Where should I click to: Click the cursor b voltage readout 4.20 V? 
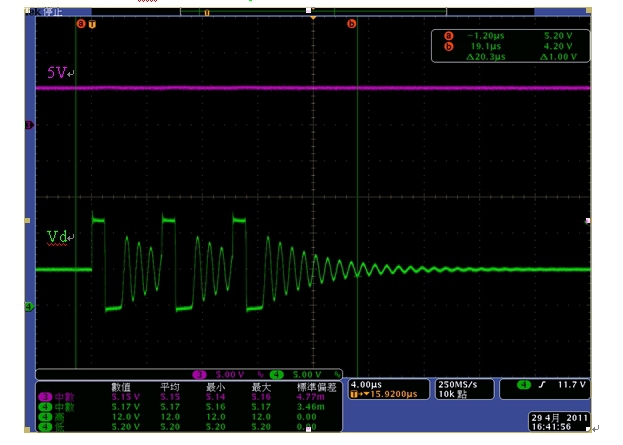tap(558, 46)
